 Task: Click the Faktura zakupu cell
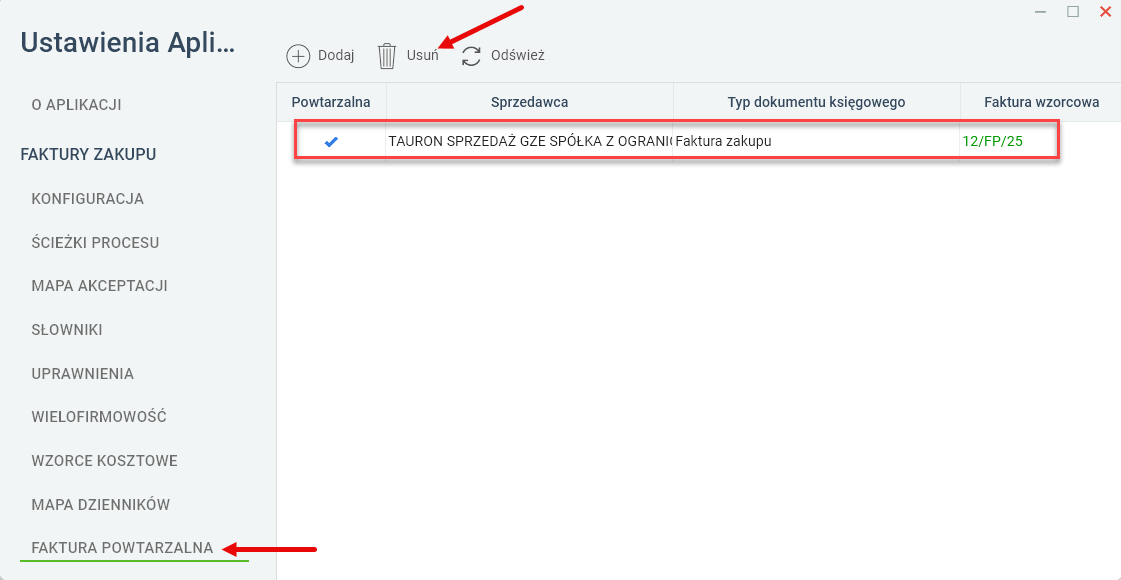click(816, 142)
